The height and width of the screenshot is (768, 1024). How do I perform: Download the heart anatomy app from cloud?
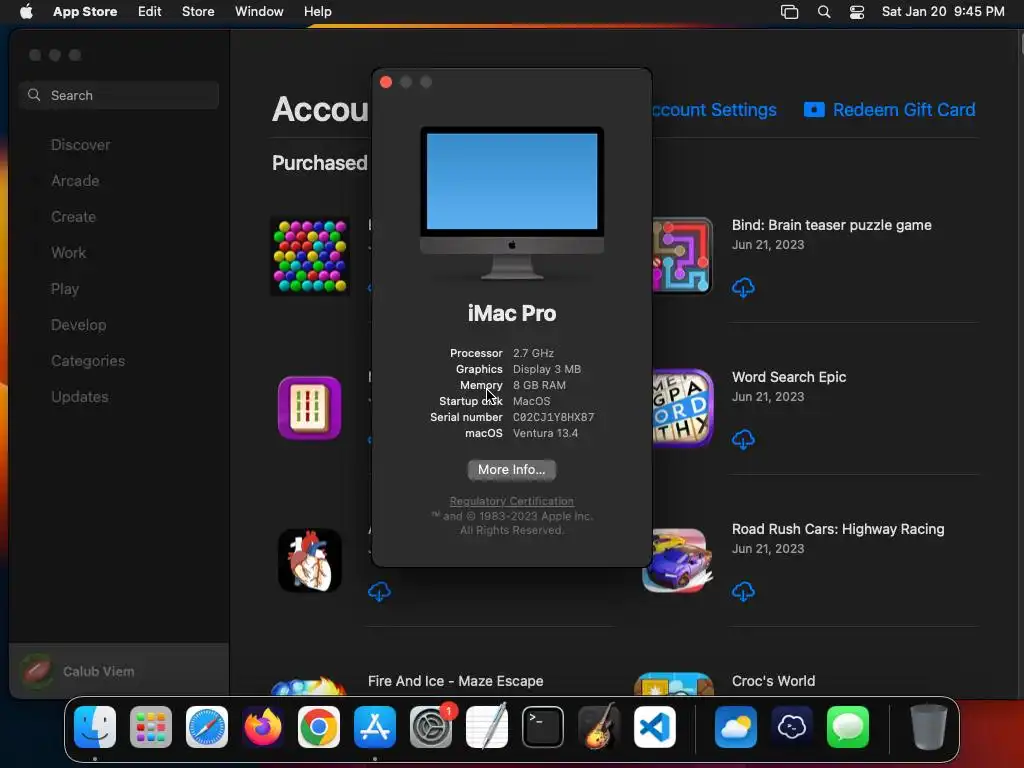[379, 592]
